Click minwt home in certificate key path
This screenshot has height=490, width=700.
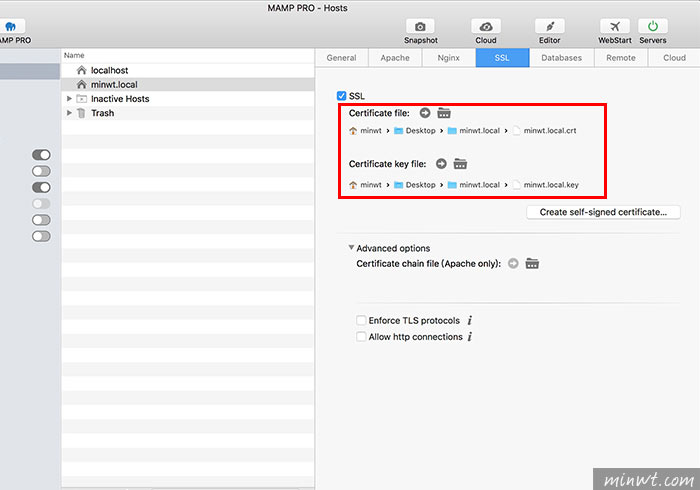pos(371,185)
